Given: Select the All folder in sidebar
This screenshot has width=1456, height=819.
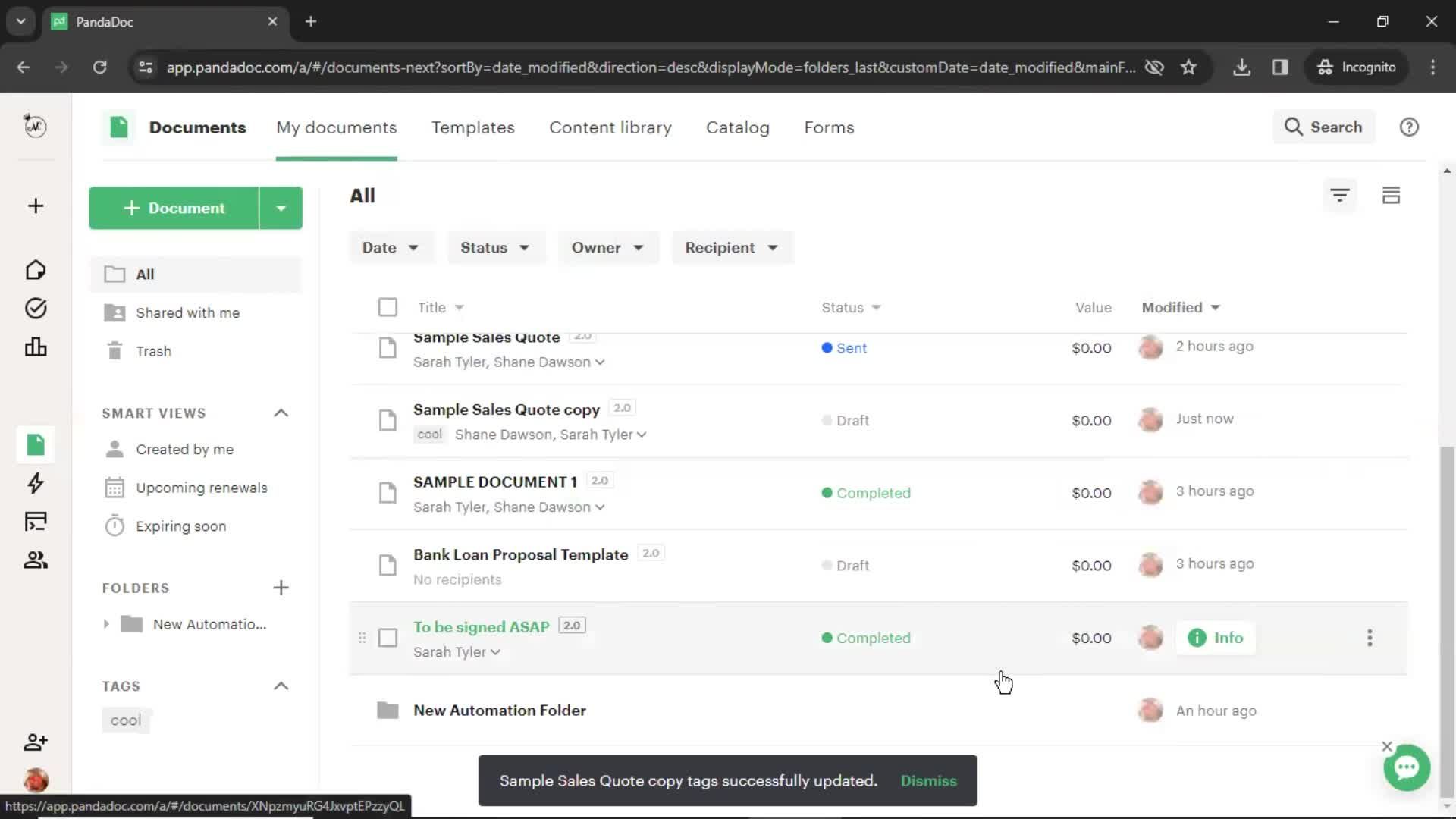Looking at the screenshot, I should [196, 275].
